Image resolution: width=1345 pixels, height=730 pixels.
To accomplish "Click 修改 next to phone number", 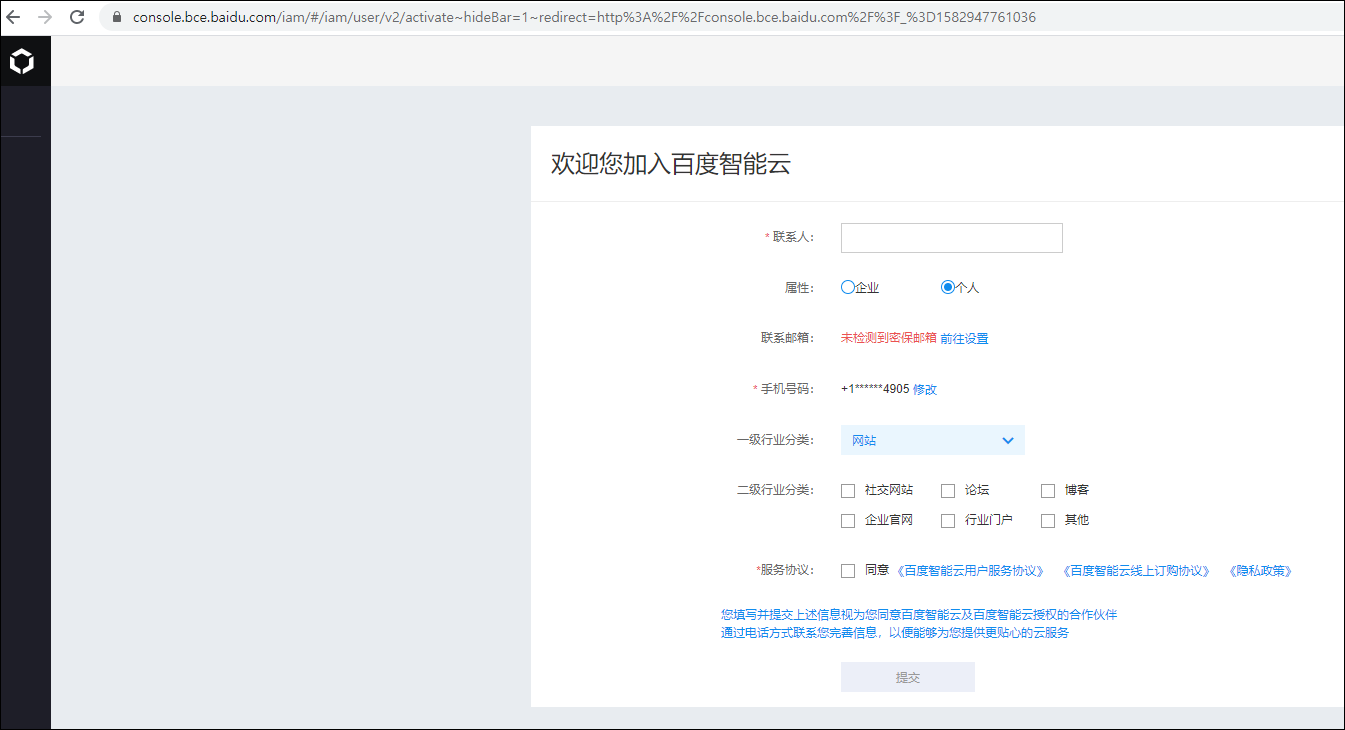I will (x=925, y=389).
